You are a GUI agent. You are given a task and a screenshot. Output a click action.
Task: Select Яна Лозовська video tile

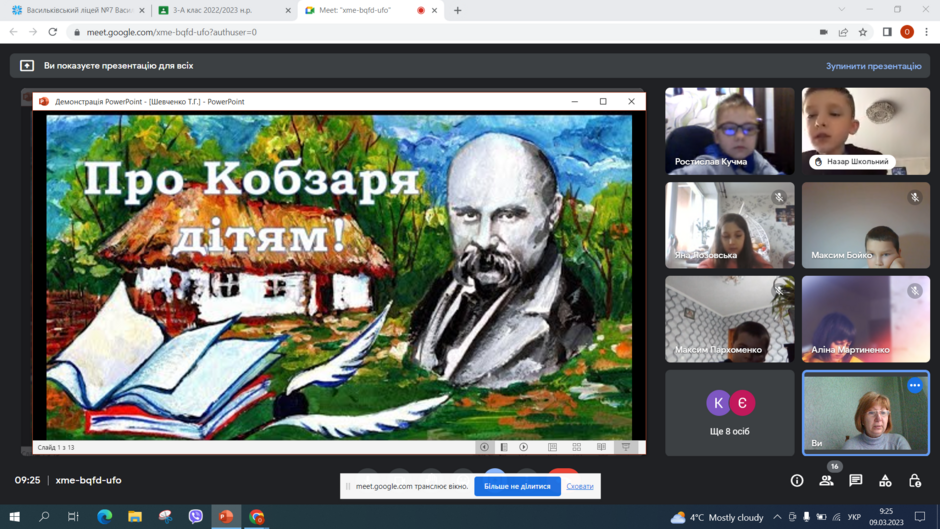click(x=730, y=226)
